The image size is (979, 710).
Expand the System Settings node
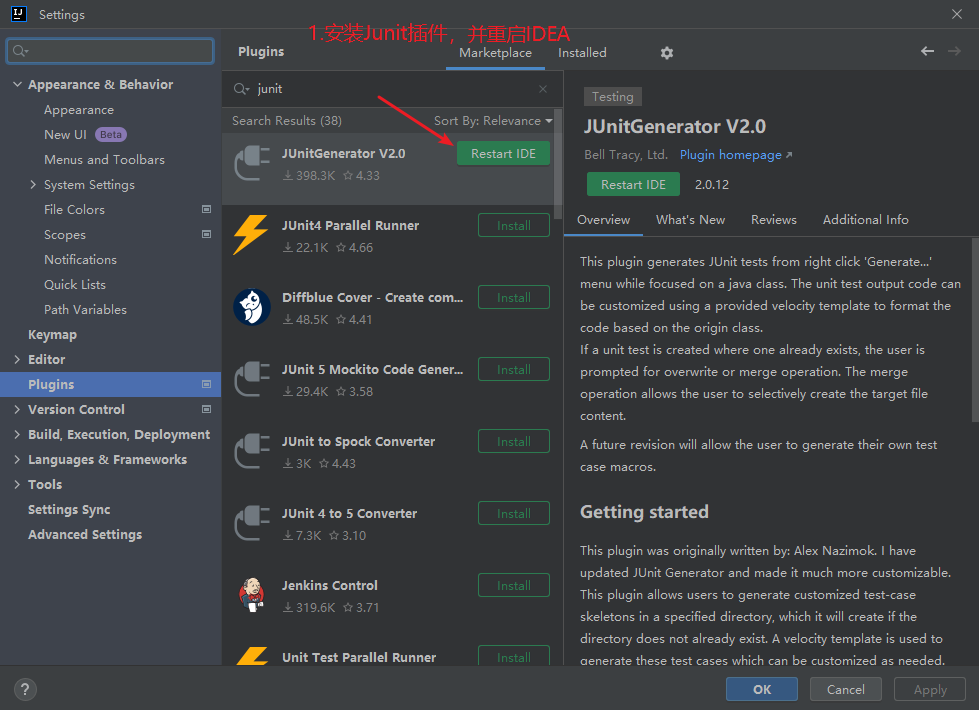pyautogui.click(x=33, y=184)
